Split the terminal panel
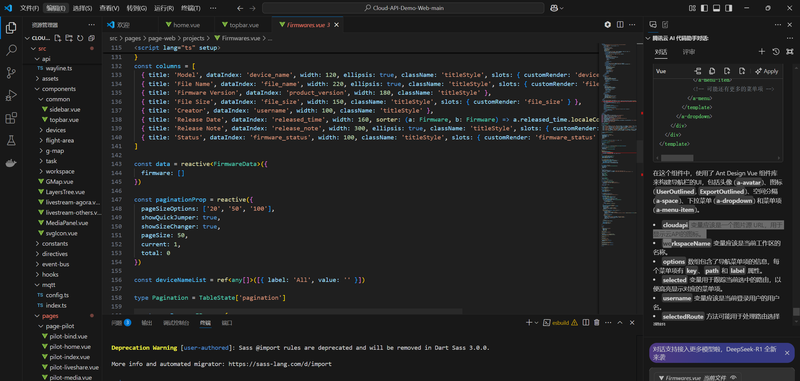Viewport: 800px width, 381px height. tap(586, 322)
